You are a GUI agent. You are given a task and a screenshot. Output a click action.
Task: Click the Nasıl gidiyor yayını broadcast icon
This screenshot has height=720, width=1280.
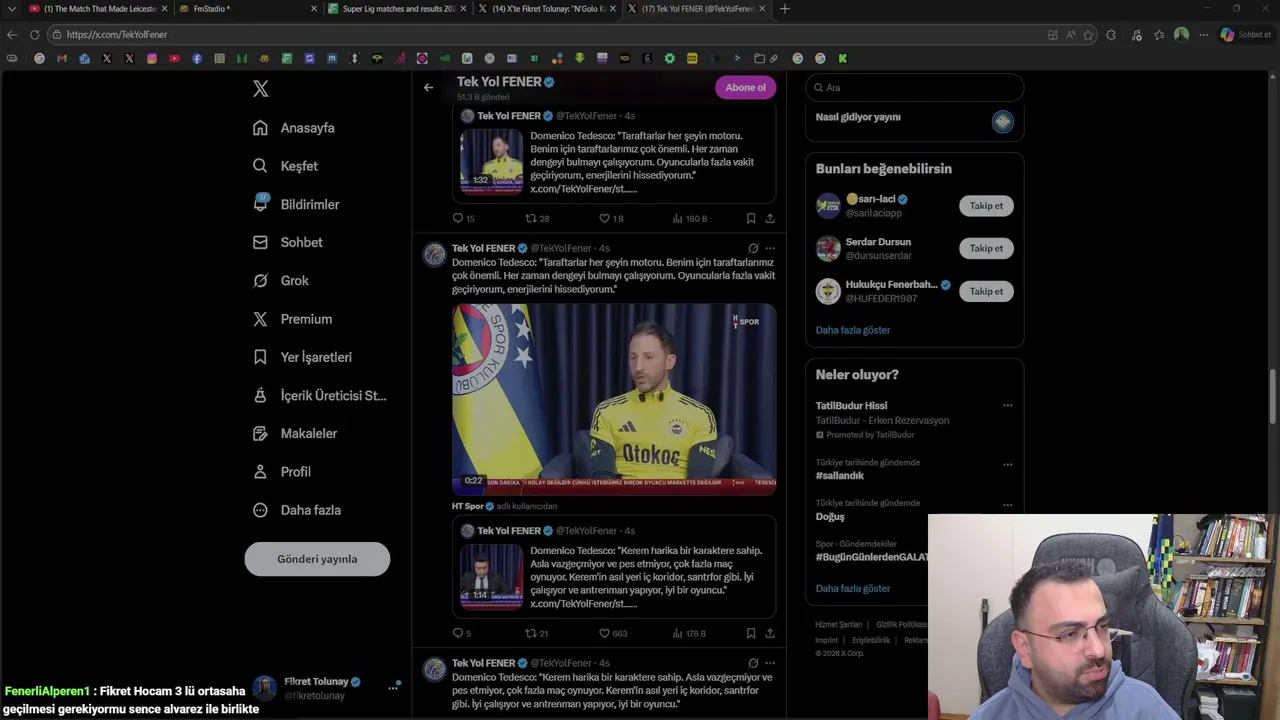click(x=1002, y=122)
